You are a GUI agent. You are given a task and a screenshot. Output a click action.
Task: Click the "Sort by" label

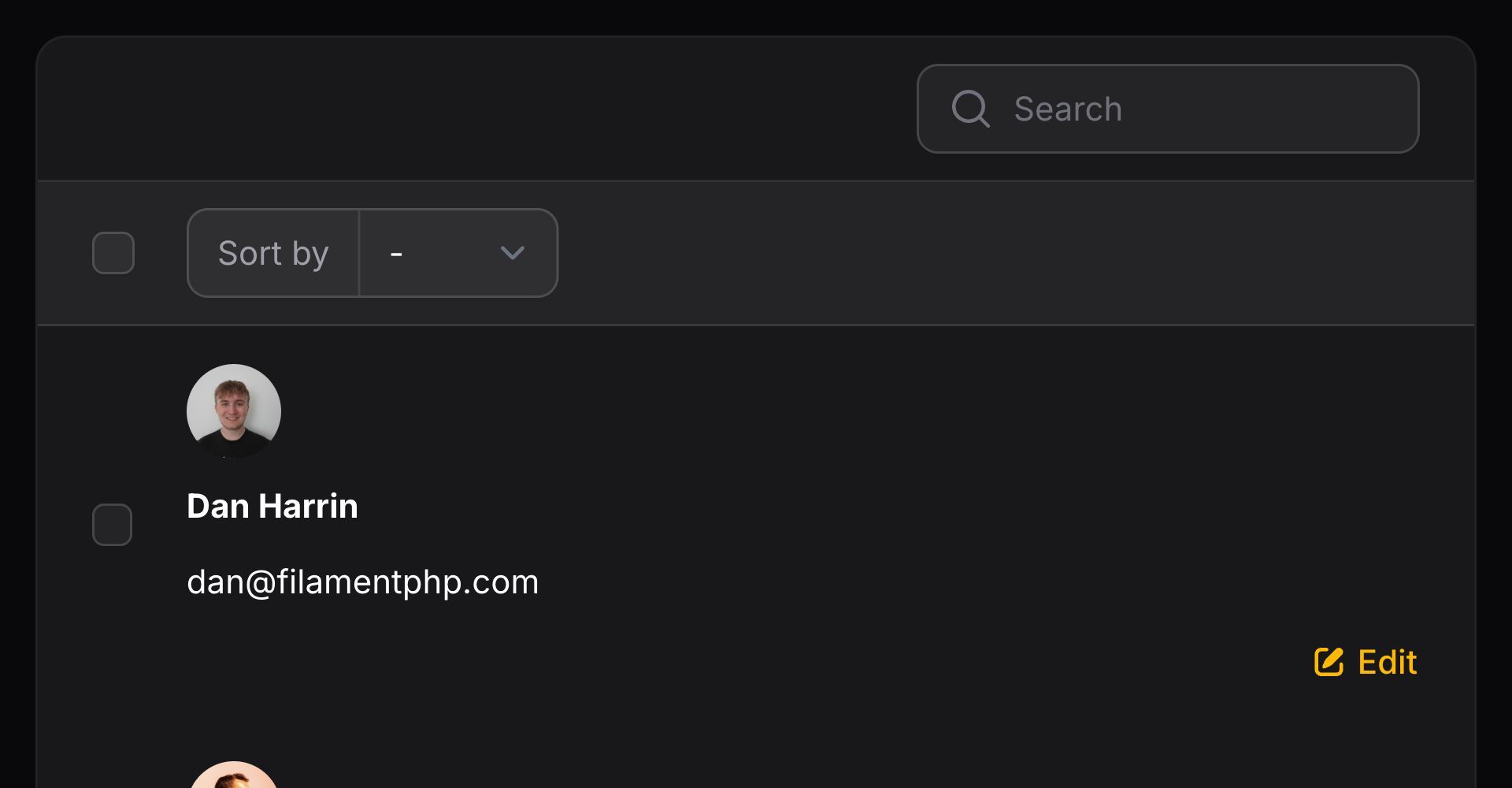[273, 253]
